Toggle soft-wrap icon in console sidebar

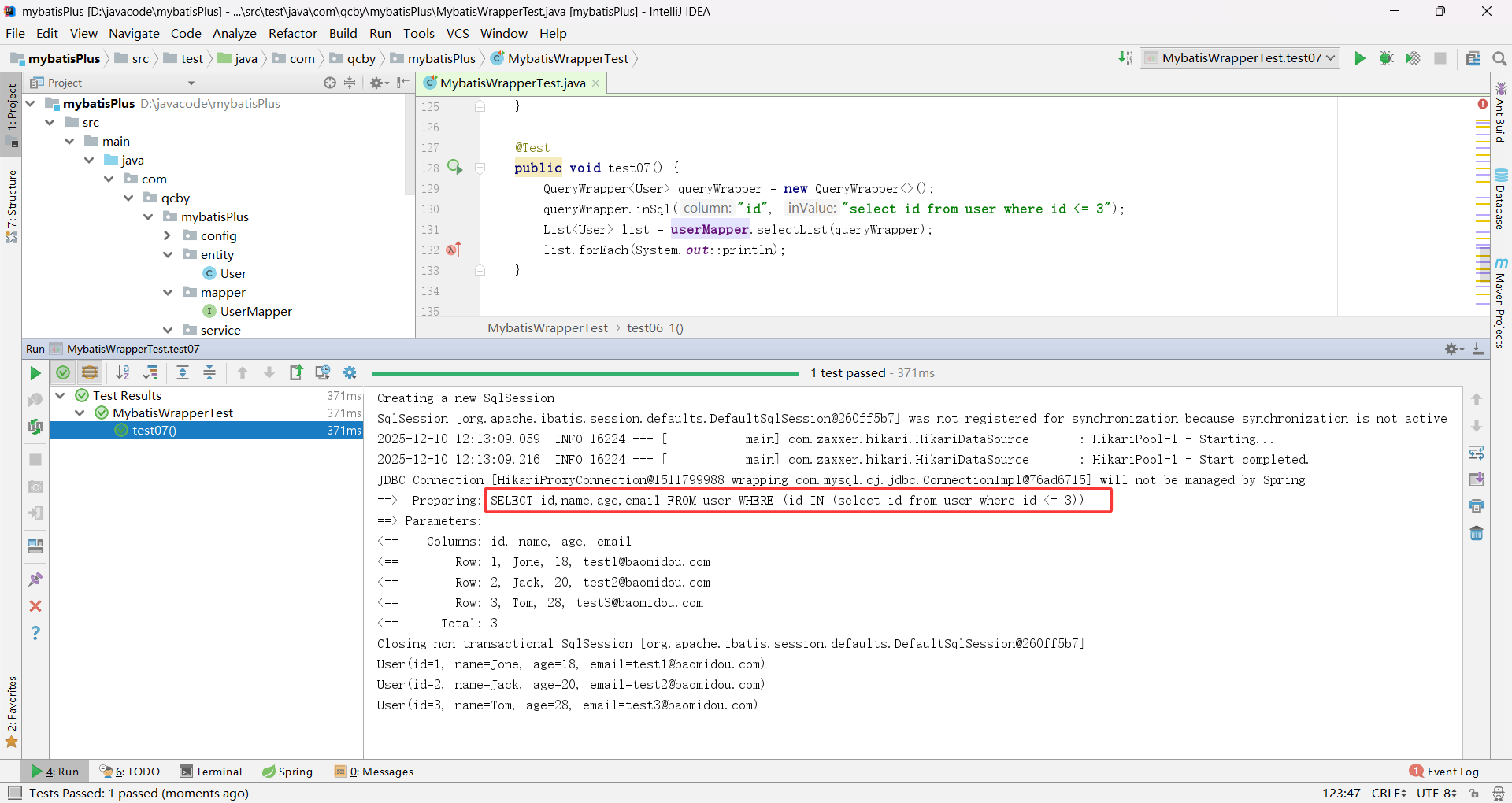(x=1477, y=453)
